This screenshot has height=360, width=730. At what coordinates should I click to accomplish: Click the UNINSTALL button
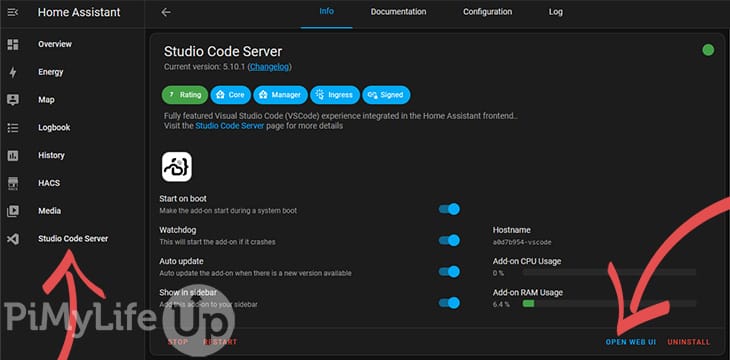coord(689,342)
